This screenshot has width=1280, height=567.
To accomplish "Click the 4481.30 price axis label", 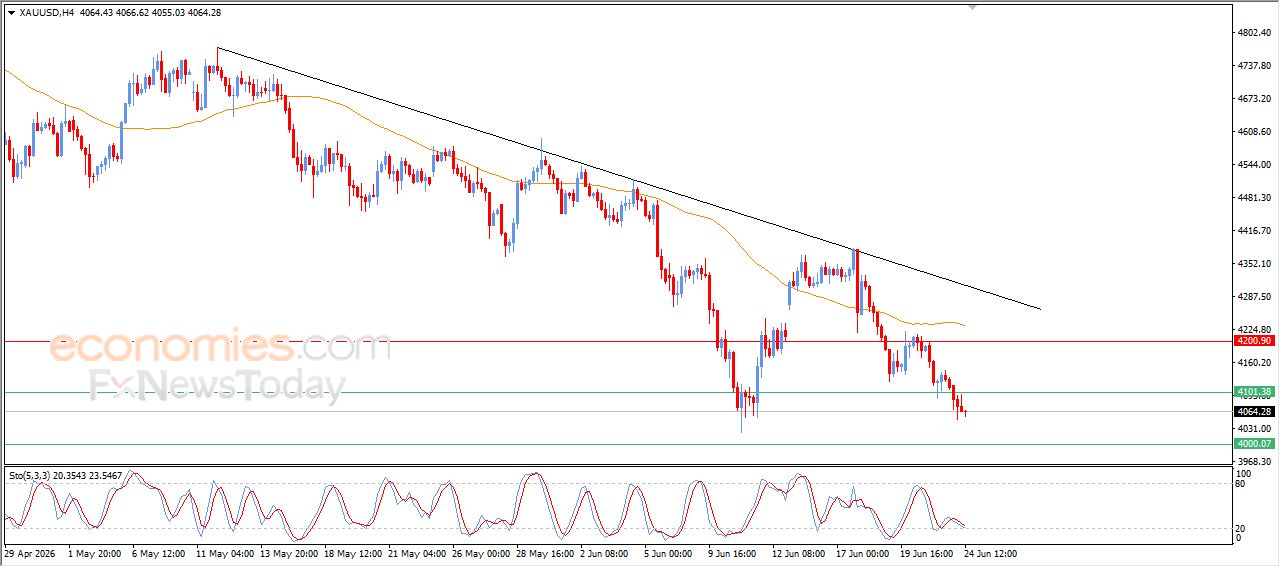I will tap(1256, 198).
